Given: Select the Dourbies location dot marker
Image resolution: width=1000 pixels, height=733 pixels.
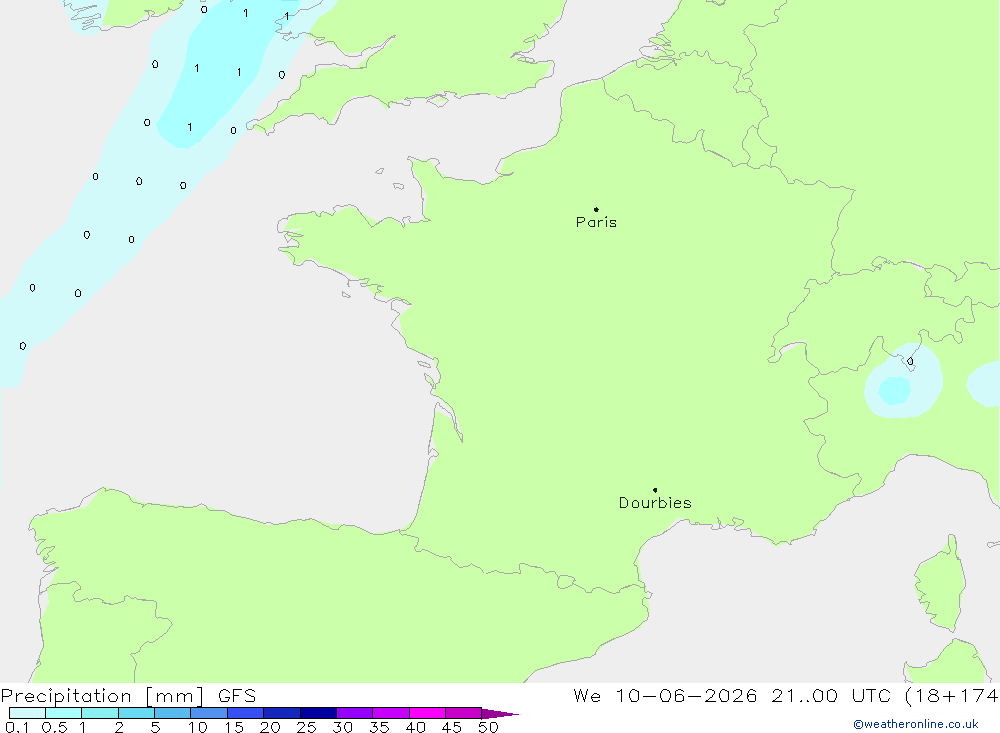Looking at the screenshot, I should tap(655, 490).
